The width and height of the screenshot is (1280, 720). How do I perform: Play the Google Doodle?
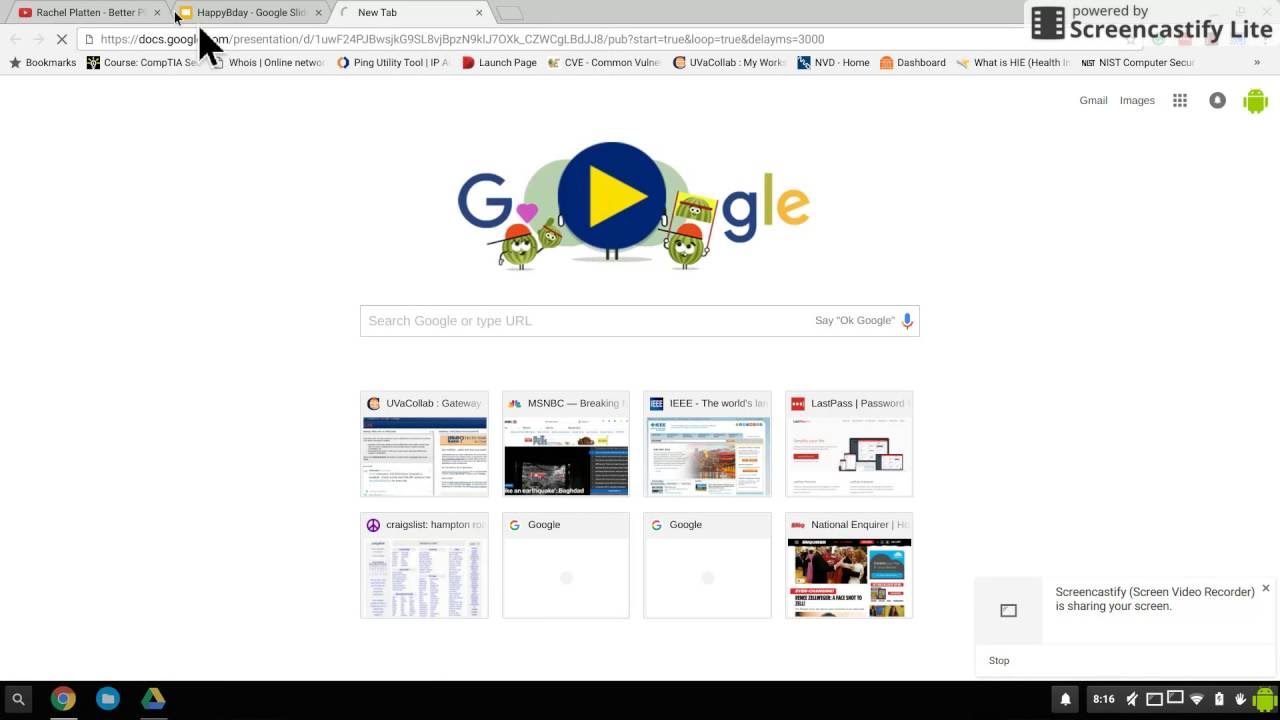pos(612,196)
